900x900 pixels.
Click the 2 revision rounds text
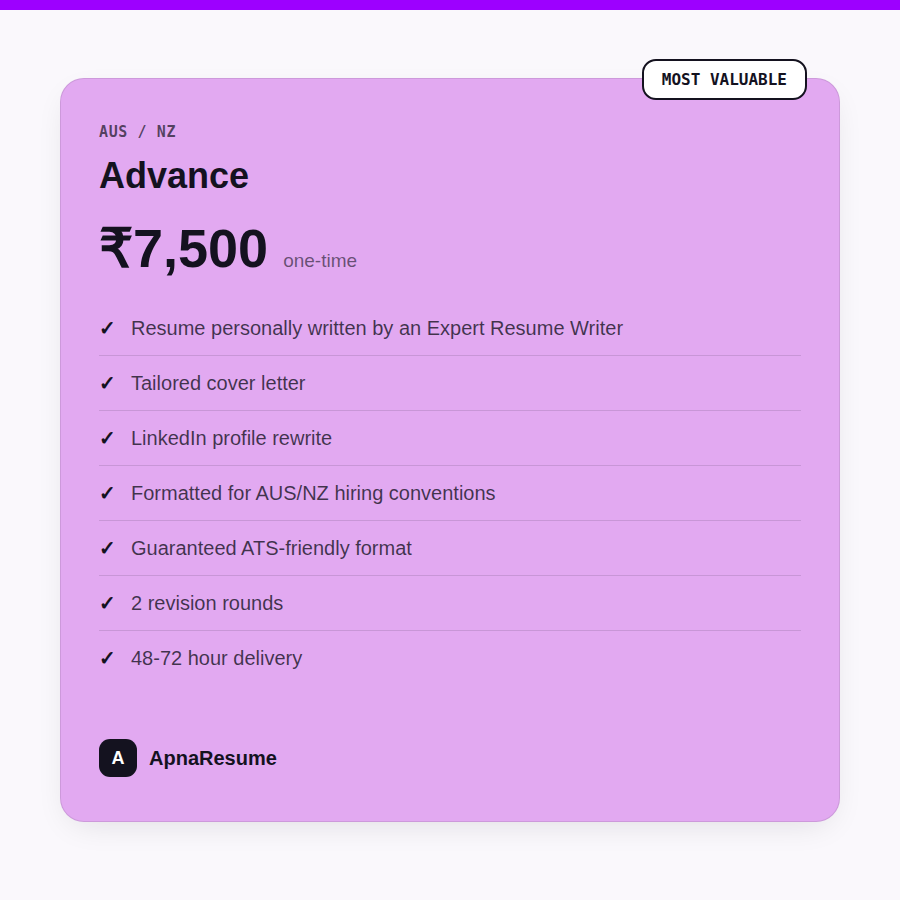coord(207,604)
